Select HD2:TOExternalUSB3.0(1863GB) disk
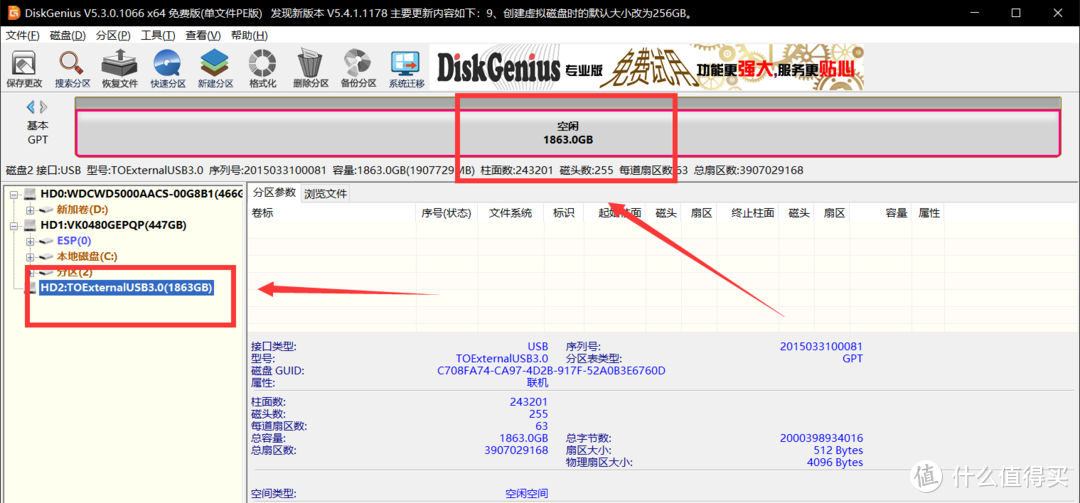This screenshot has height=503, width=1080. pos(126,288)
